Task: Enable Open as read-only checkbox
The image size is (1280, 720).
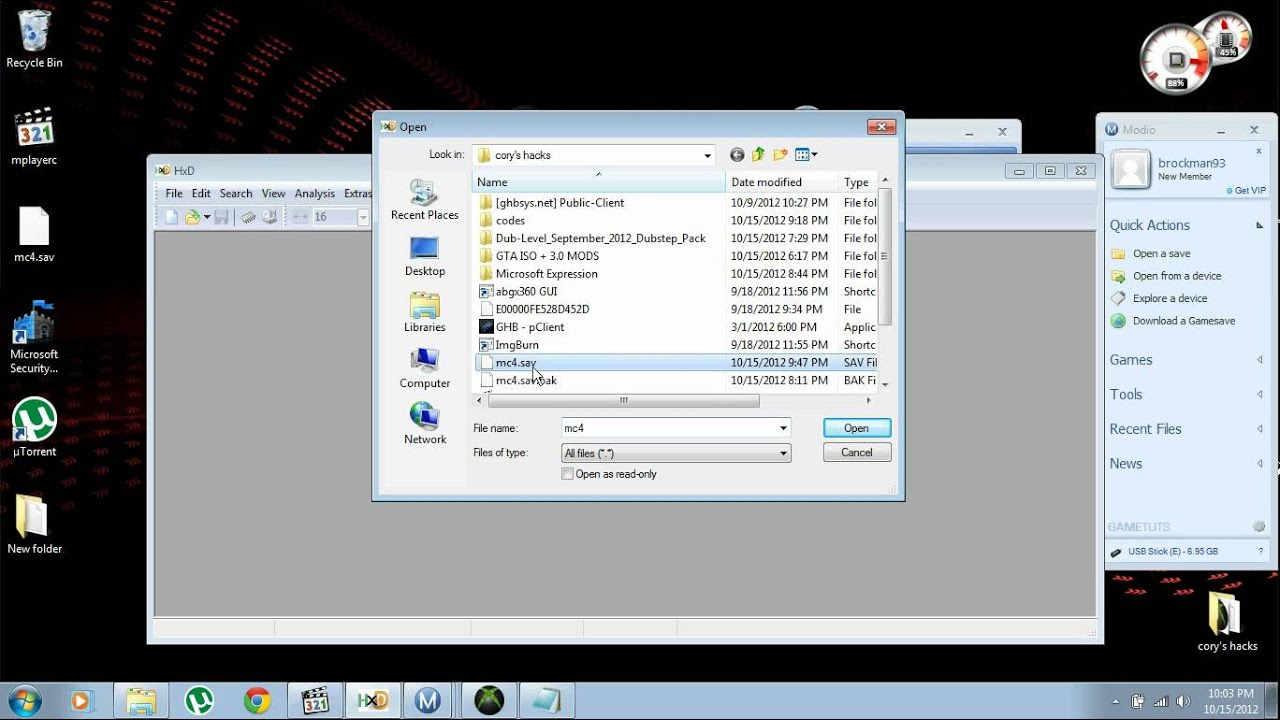Action: pos(568,474)
